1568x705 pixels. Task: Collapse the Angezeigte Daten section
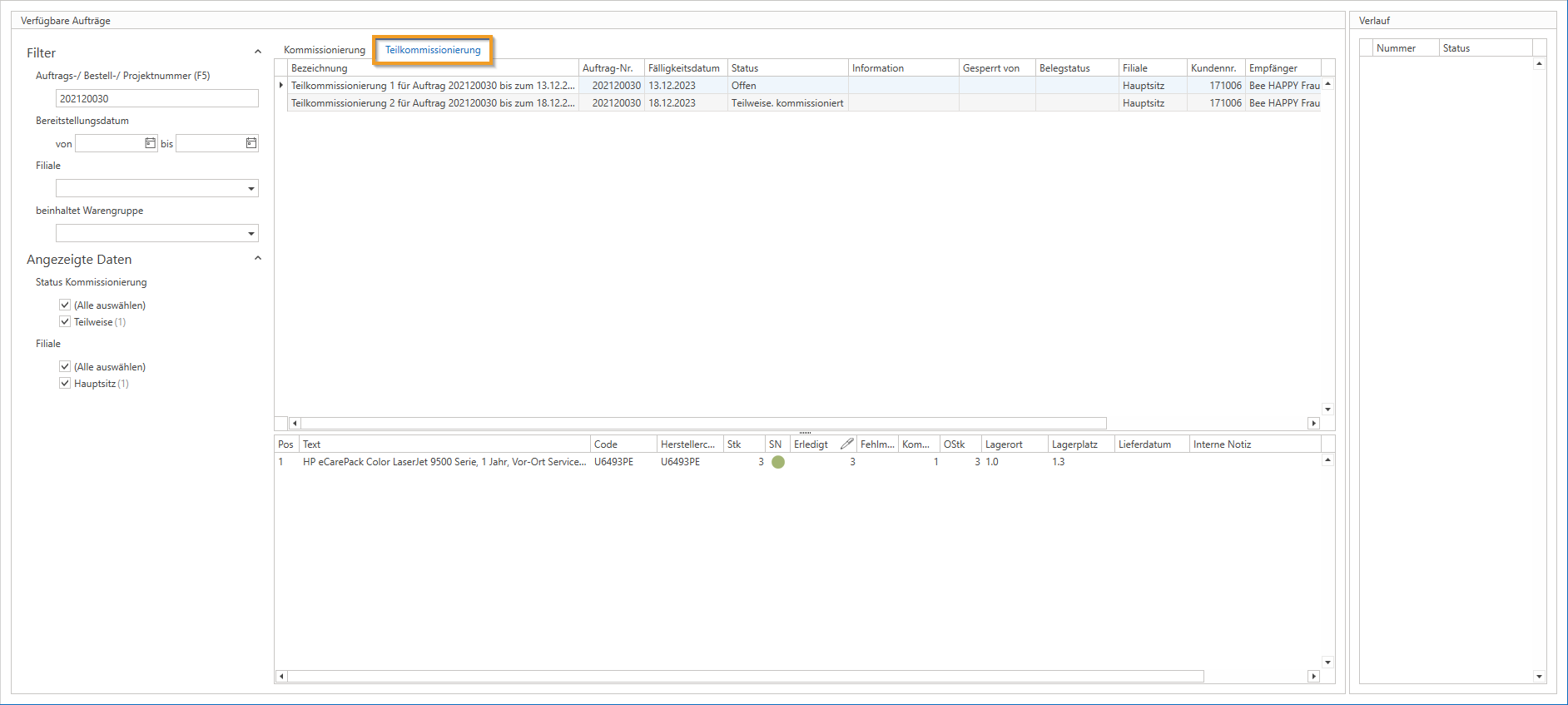click(258, 258)
